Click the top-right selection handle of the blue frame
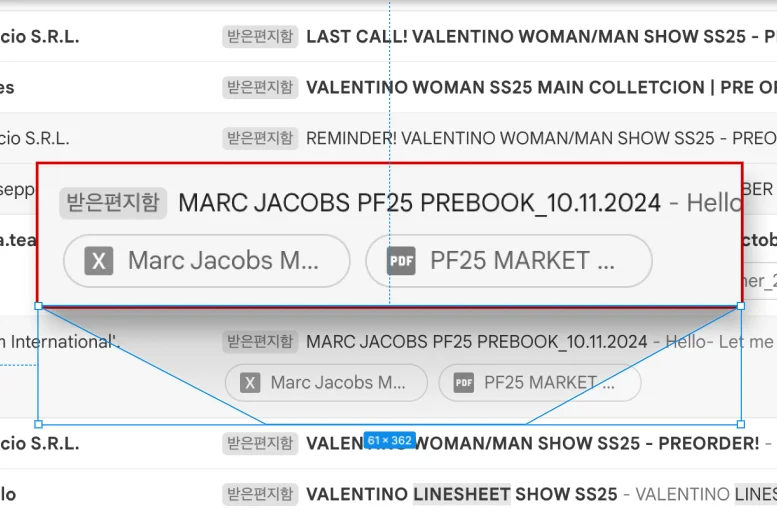 pyautogui.click(x=741, y=306)
